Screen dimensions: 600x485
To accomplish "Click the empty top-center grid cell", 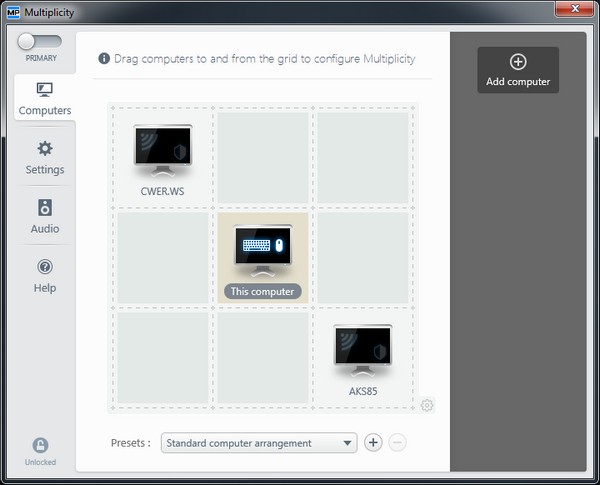I will coord(263,157).
